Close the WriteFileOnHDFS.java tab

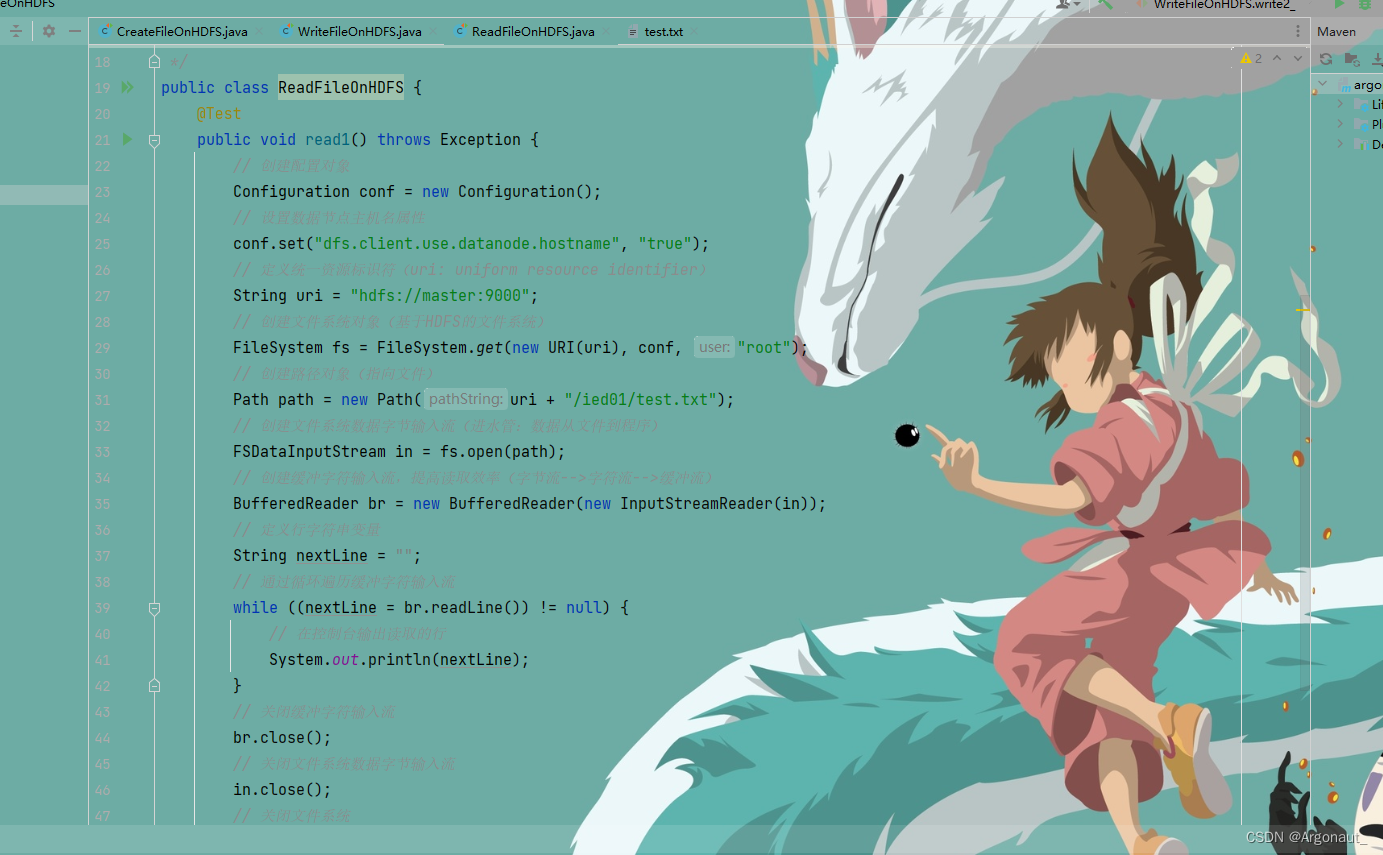[x=432, y=32]
